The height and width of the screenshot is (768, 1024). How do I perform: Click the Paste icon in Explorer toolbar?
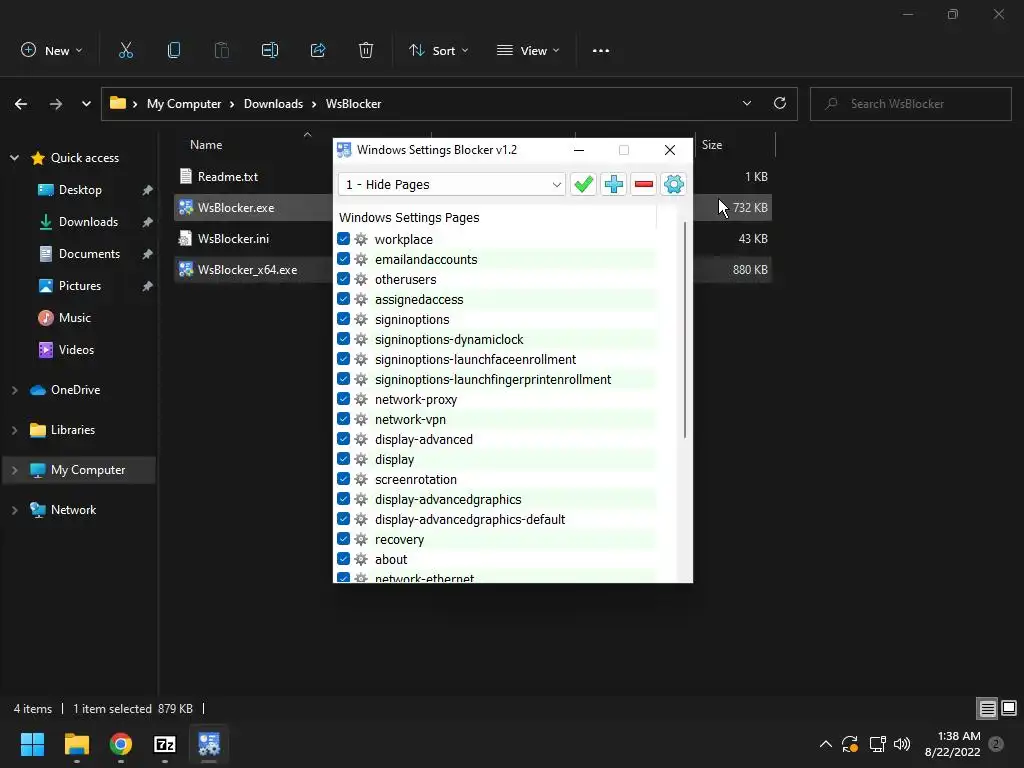[x=222, y=50]
